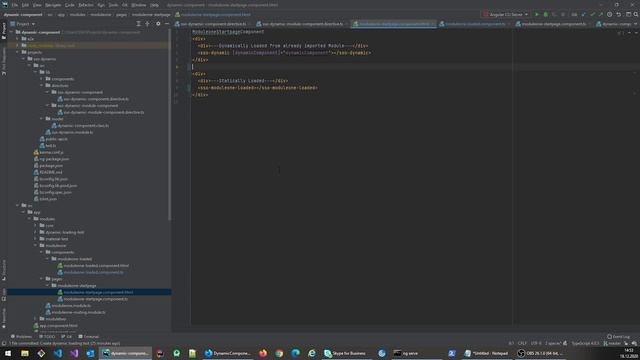Open Project tool window settings gear

point(158,24)
